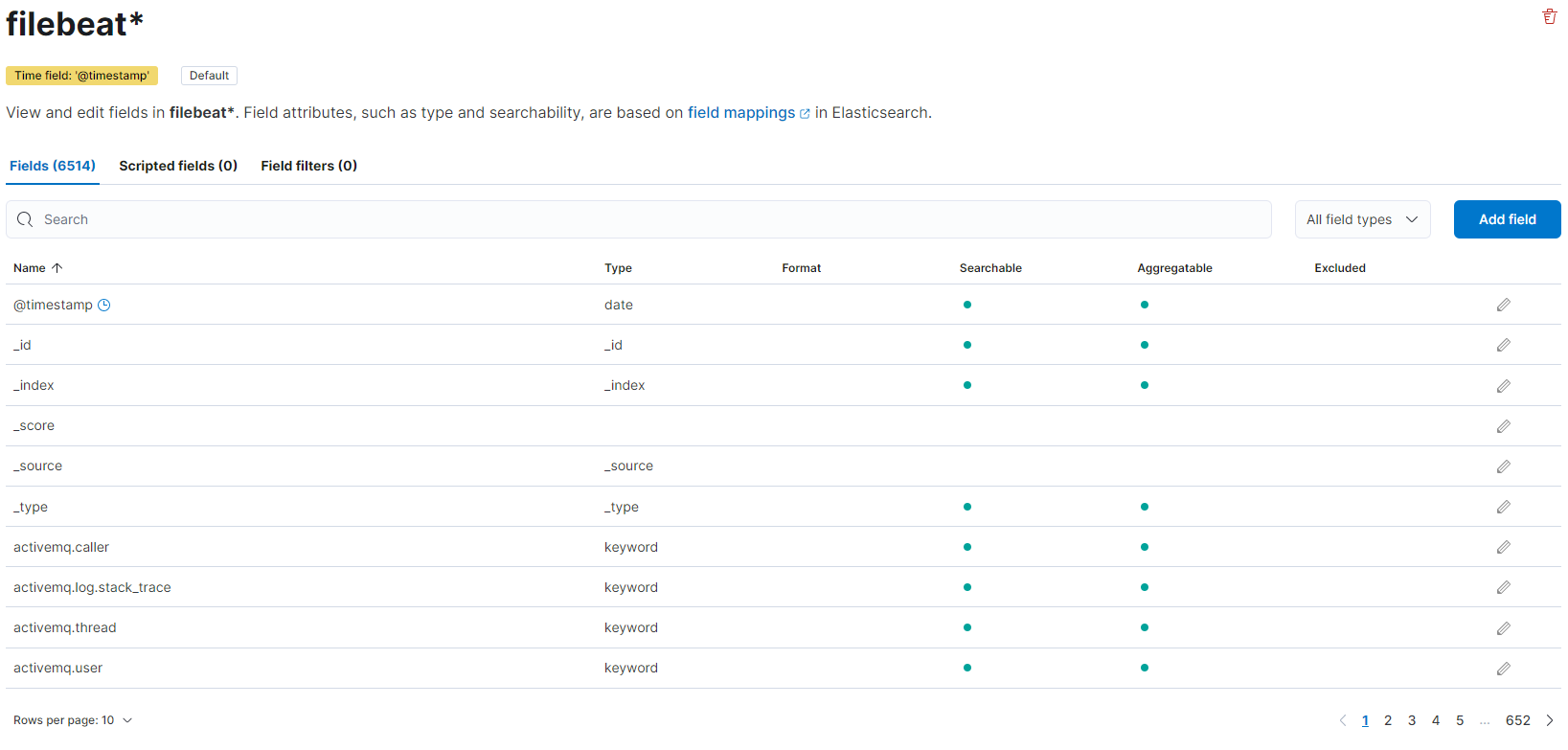The image size is (1568, 750).
Task: Edit the _type field
Action: [x=1504, y=507]
